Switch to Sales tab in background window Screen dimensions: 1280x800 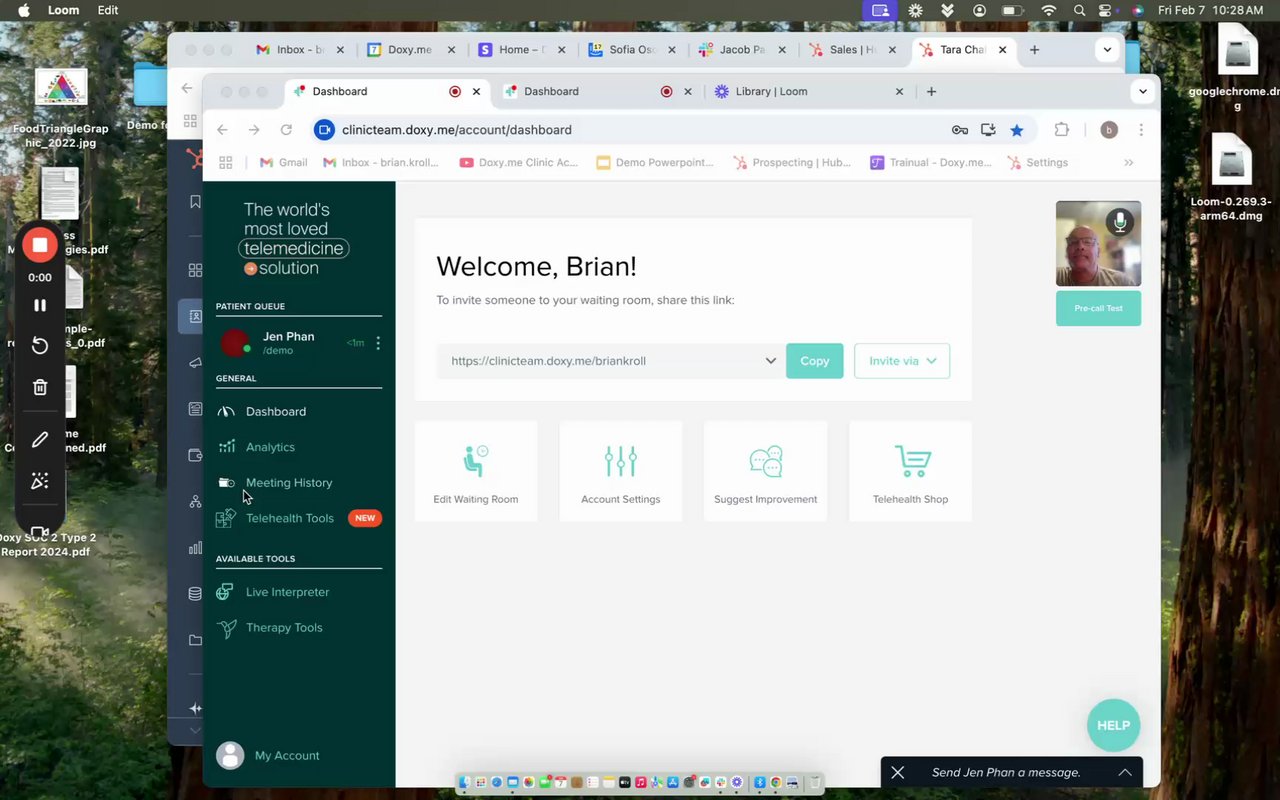point(852,49)
